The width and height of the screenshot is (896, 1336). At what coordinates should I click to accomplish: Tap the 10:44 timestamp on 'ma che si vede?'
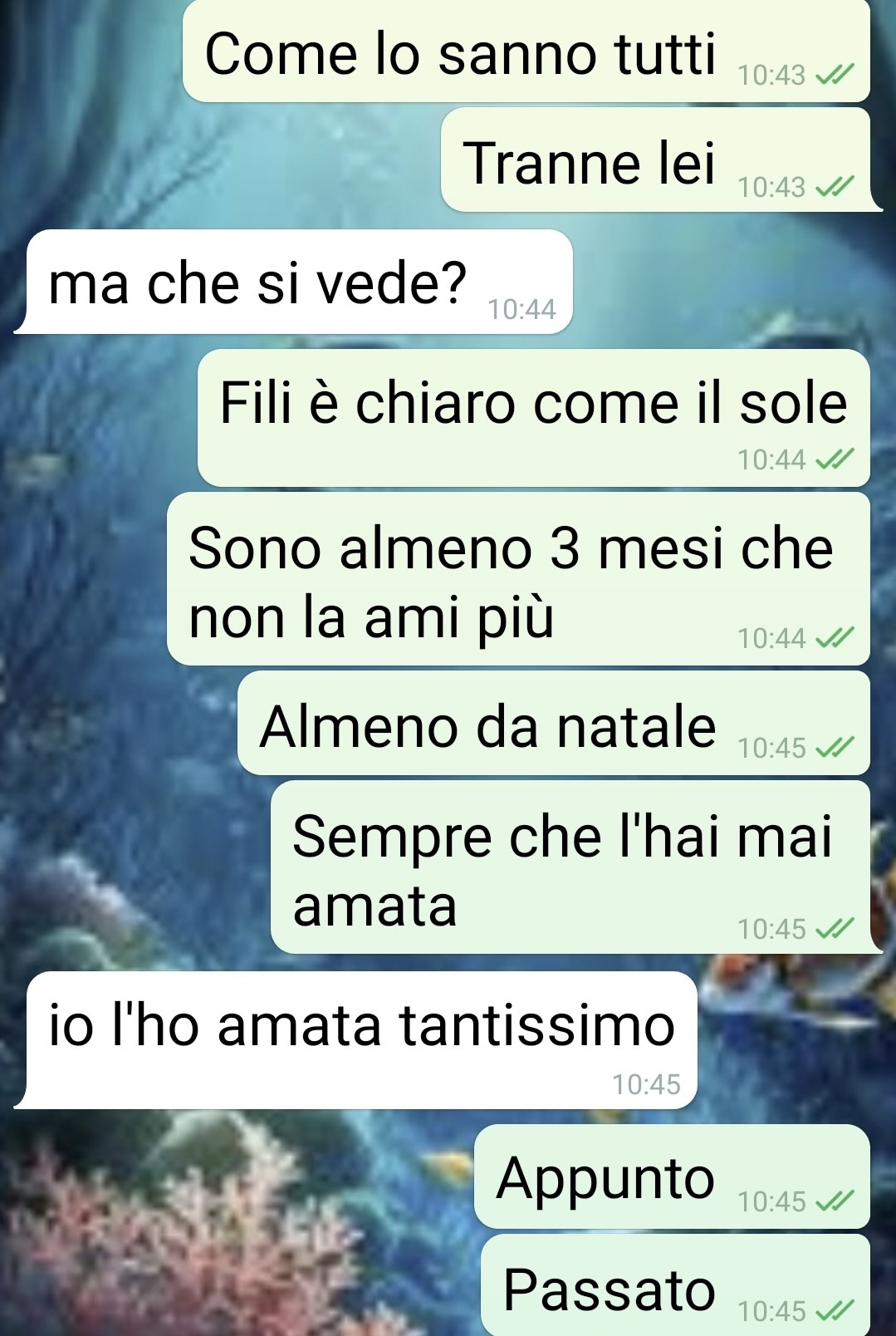pyautogui.click(x=521, y=310)
